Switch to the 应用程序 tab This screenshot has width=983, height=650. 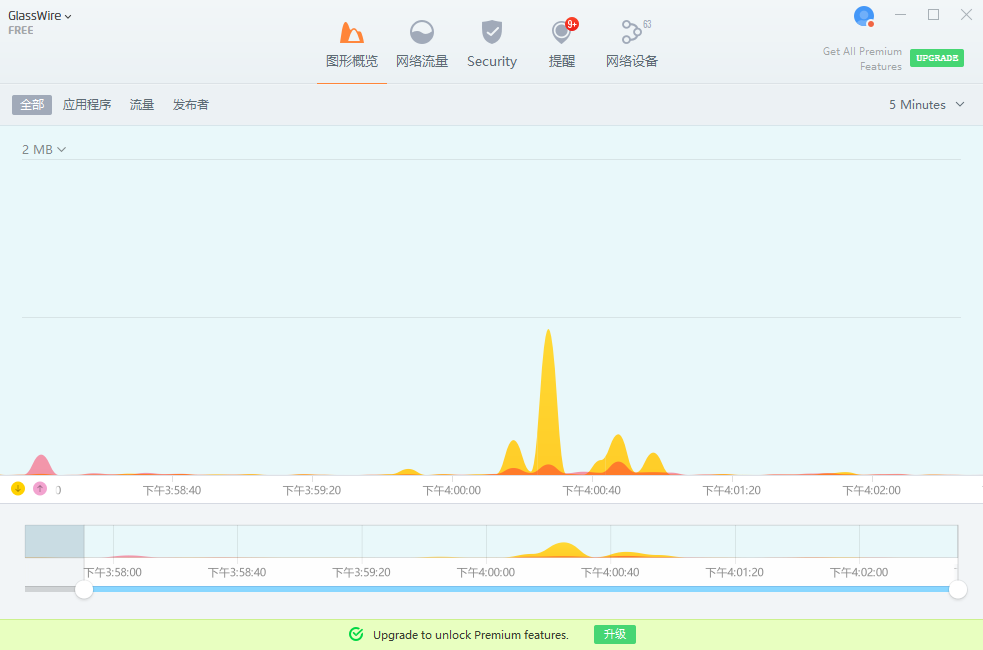87,105
